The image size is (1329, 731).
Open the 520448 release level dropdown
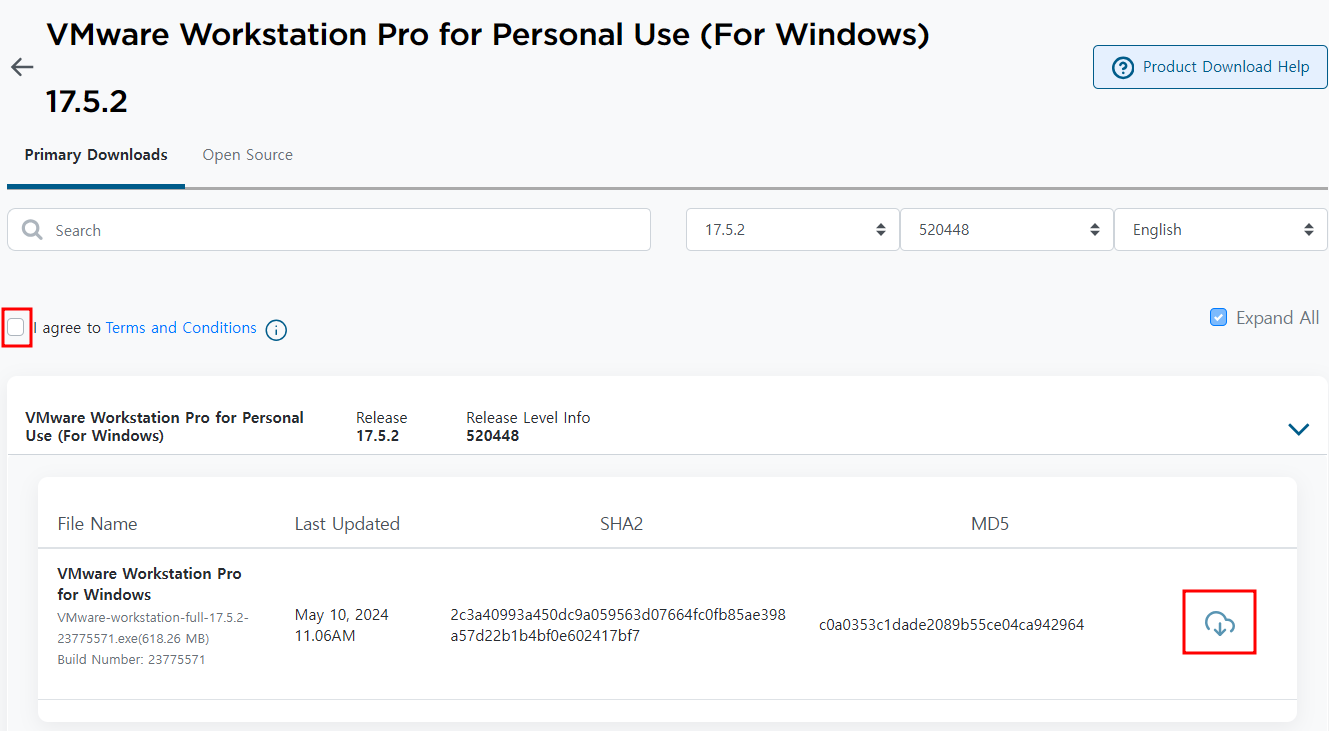pyautogui.click(x=1007, y=229)
